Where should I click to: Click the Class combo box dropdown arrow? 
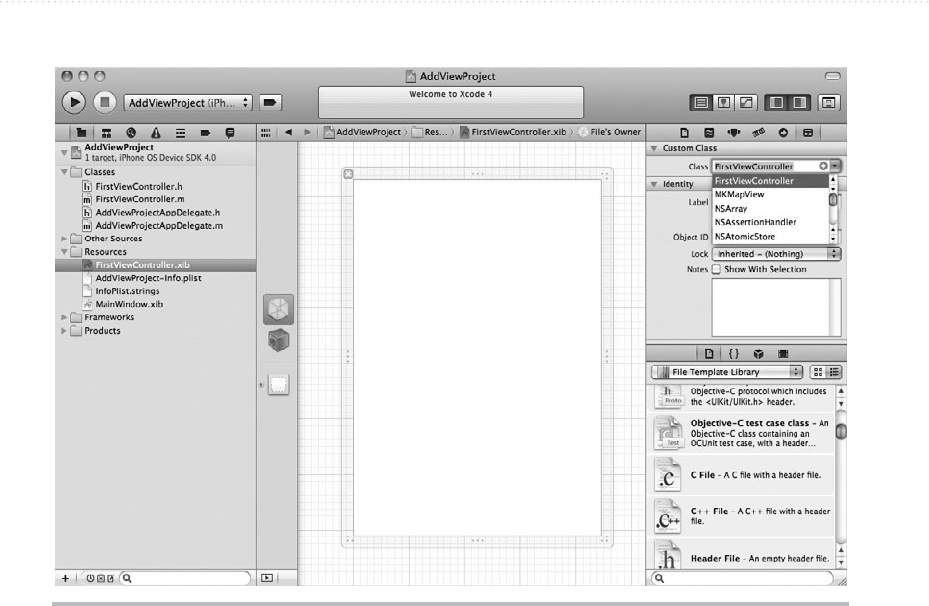[835, 166]
